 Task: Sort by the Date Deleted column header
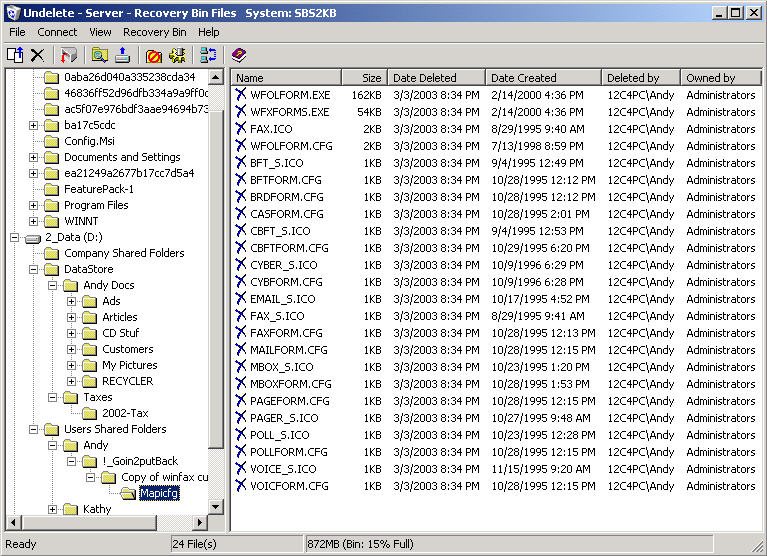tap(437, 78)
